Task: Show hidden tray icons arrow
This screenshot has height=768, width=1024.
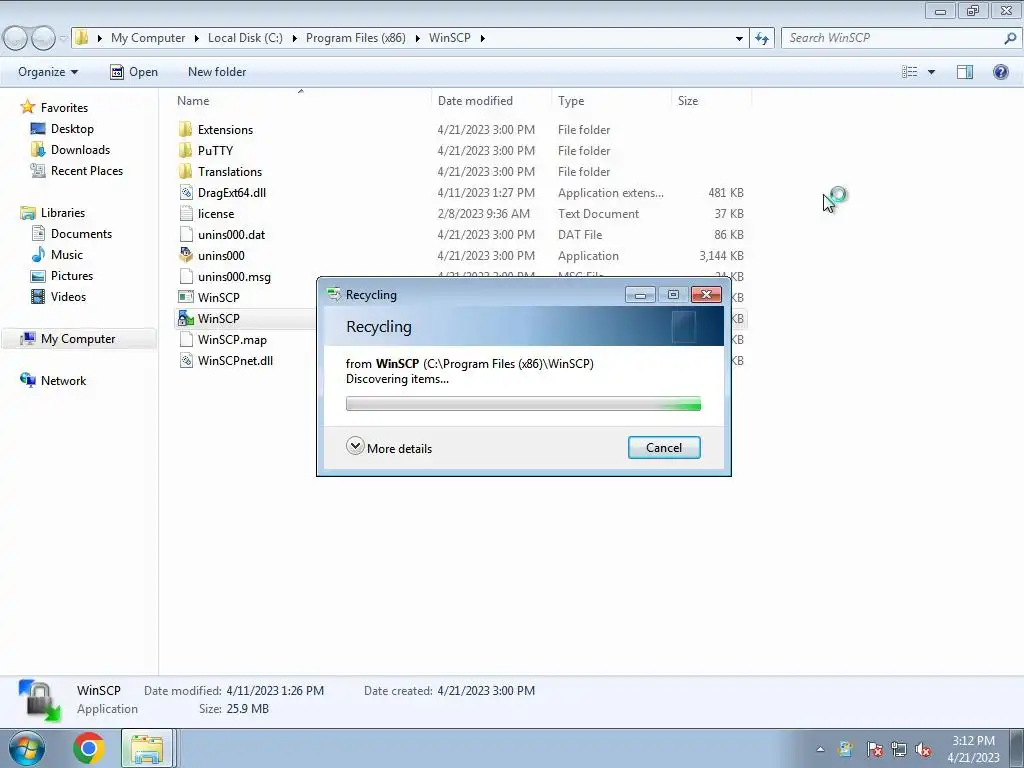Action: coord(820,749)
